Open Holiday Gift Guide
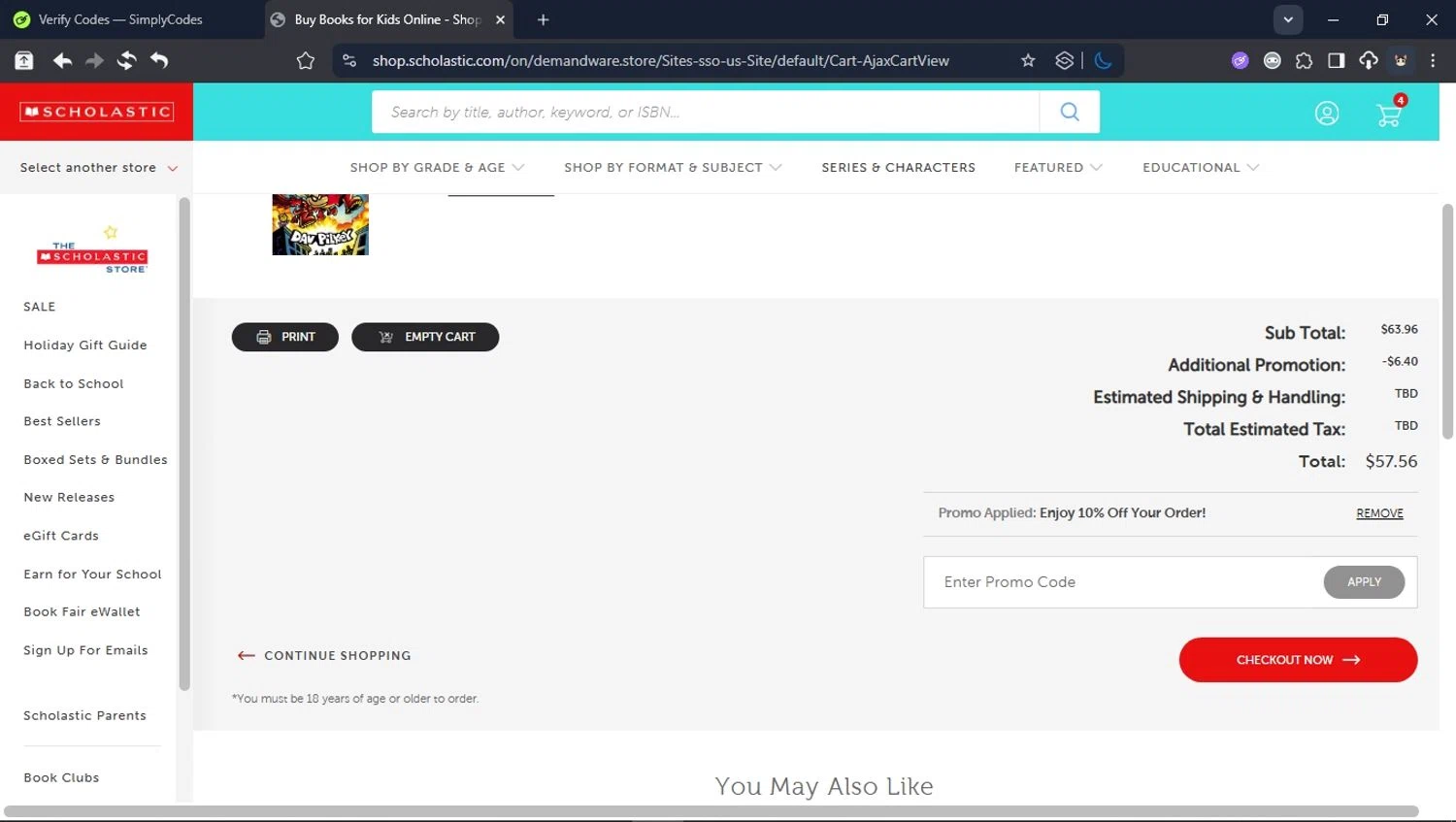 [85, 345]
